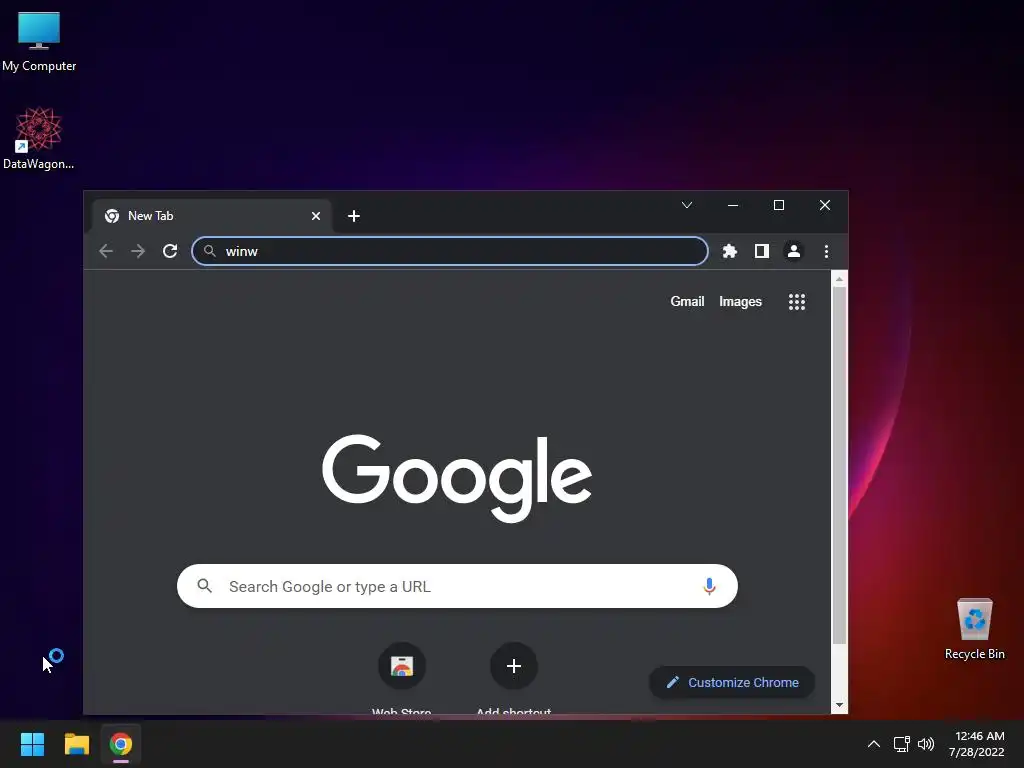
Task: Open the Google apps grid
Action: (x=797, y=302)
